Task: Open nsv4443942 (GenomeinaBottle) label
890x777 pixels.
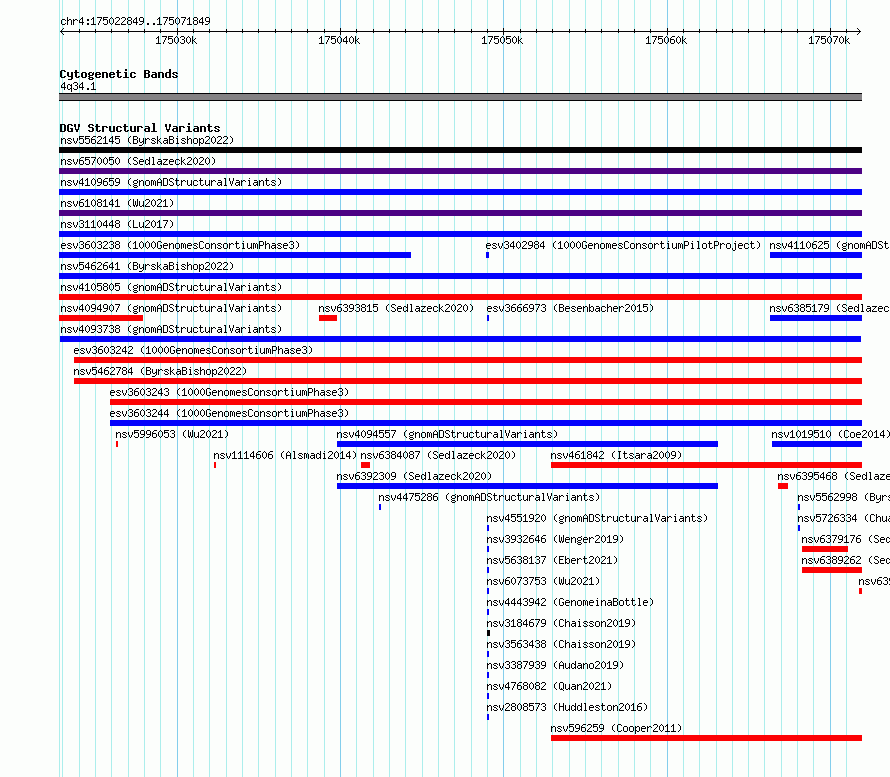Action: [x=570, y=602]
